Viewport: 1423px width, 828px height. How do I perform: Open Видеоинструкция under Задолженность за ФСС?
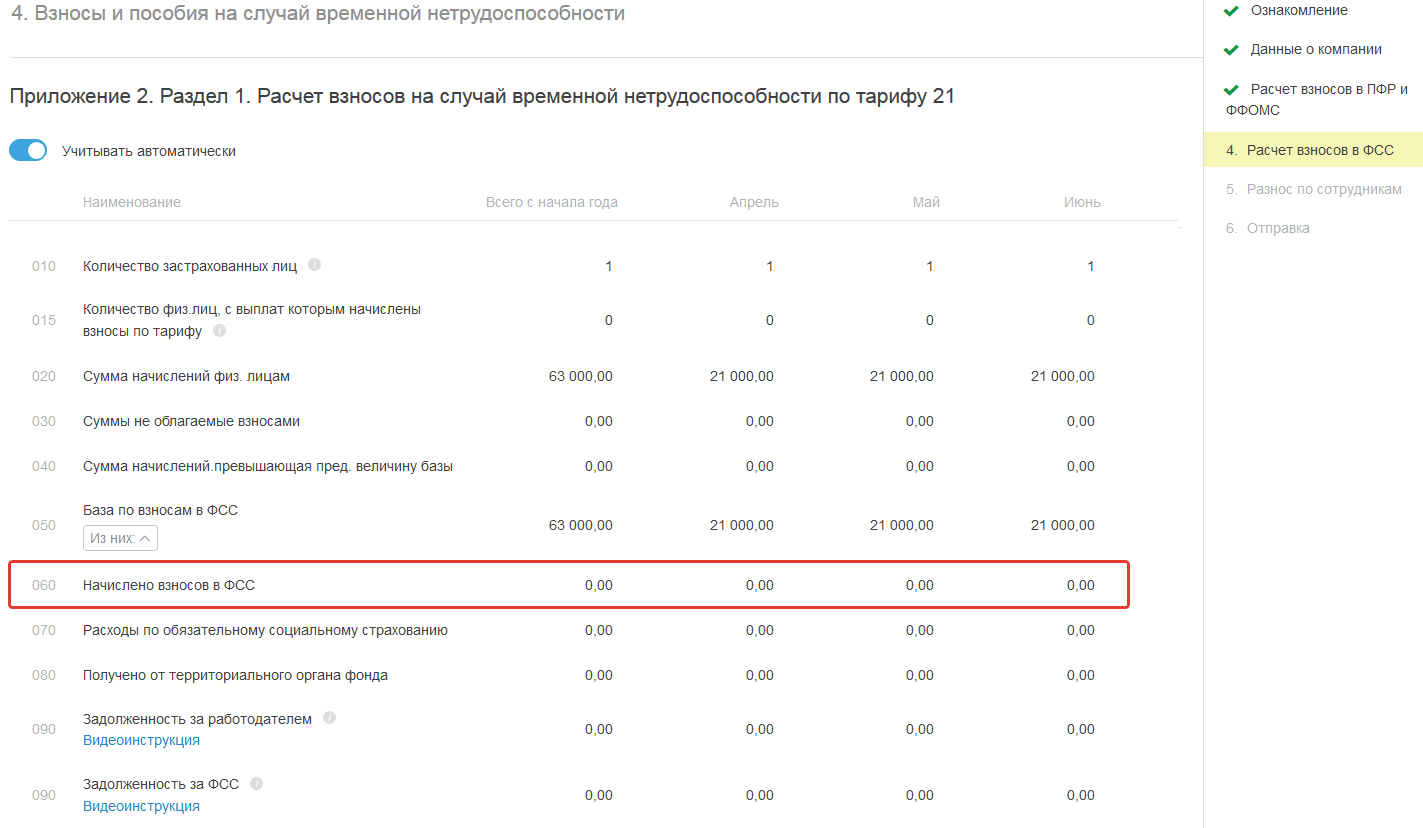pos(141,806)
